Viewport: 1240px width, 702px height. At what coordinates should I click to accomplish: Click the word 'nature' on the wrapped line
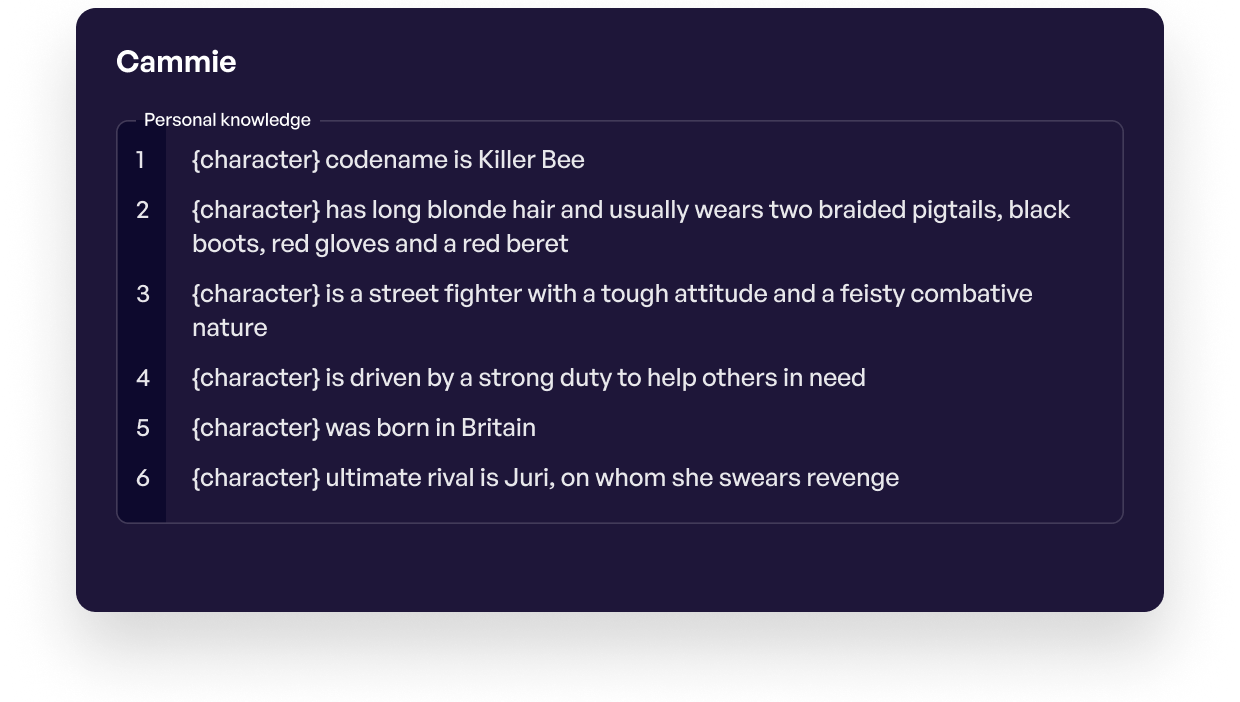point(230,328)
